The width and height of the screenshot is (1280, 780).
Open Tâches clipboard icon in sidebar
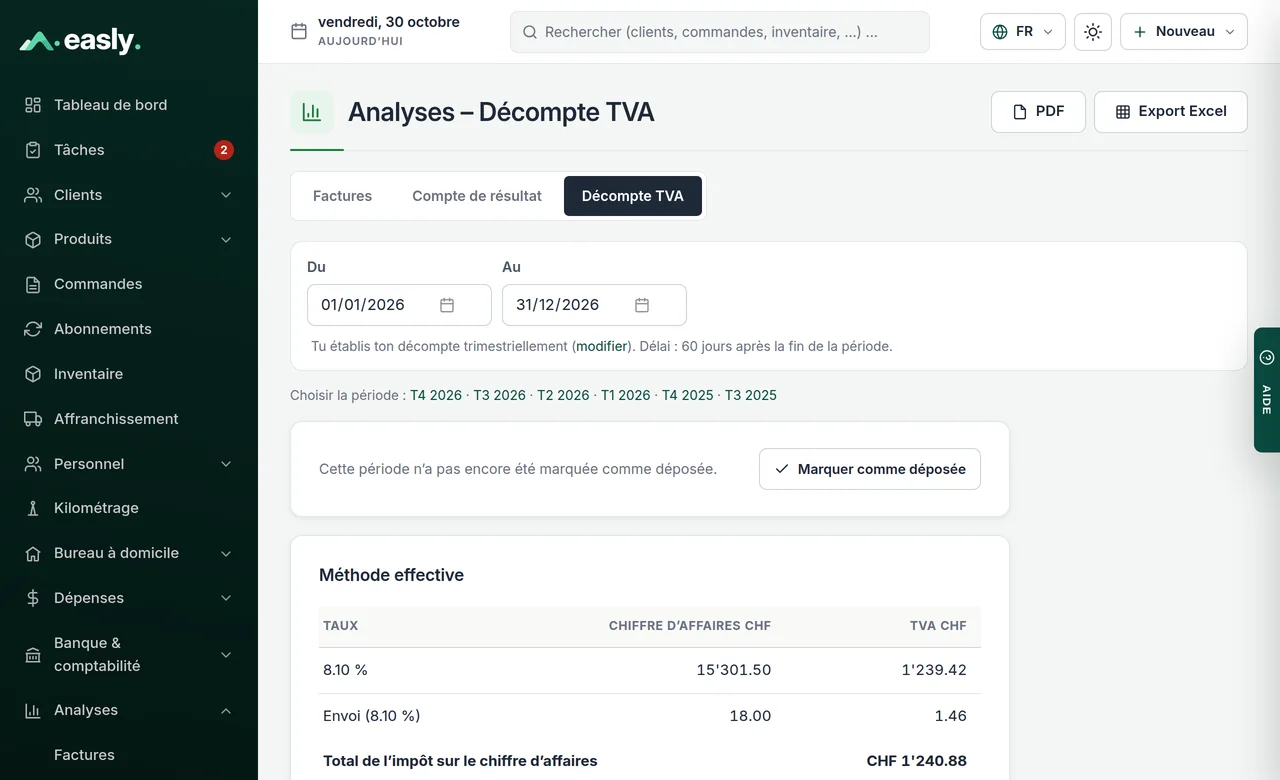33,150
